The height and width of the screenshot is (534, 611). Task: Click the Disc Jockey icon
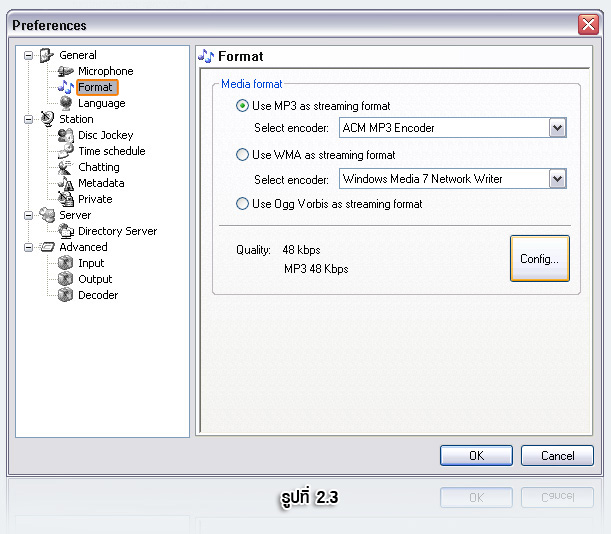pos(66,135)
